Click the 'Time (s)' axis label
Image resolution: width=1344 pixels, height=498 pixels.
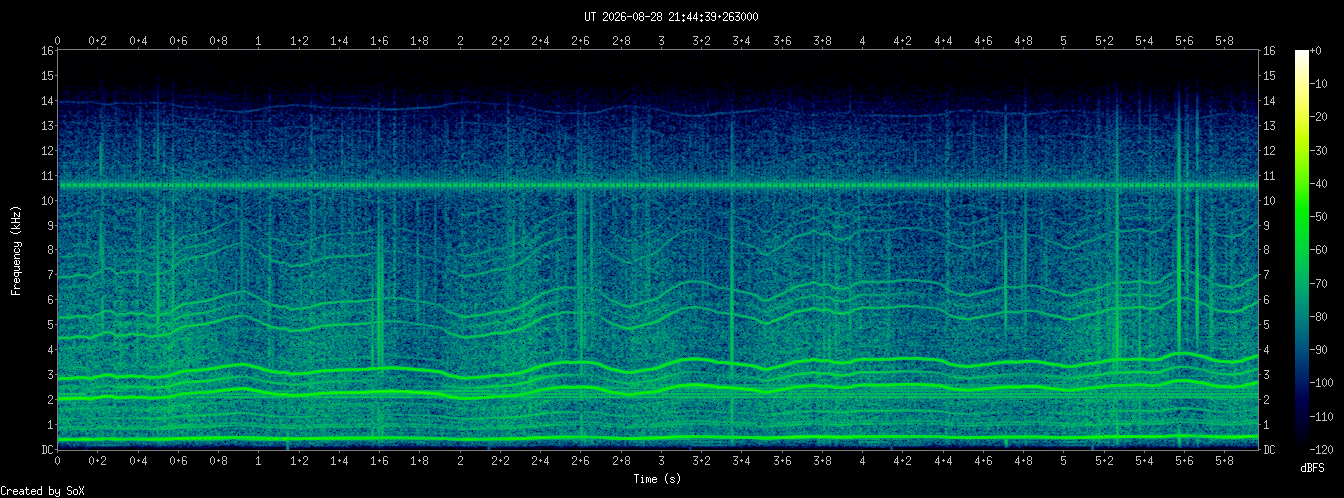point(657,479)
